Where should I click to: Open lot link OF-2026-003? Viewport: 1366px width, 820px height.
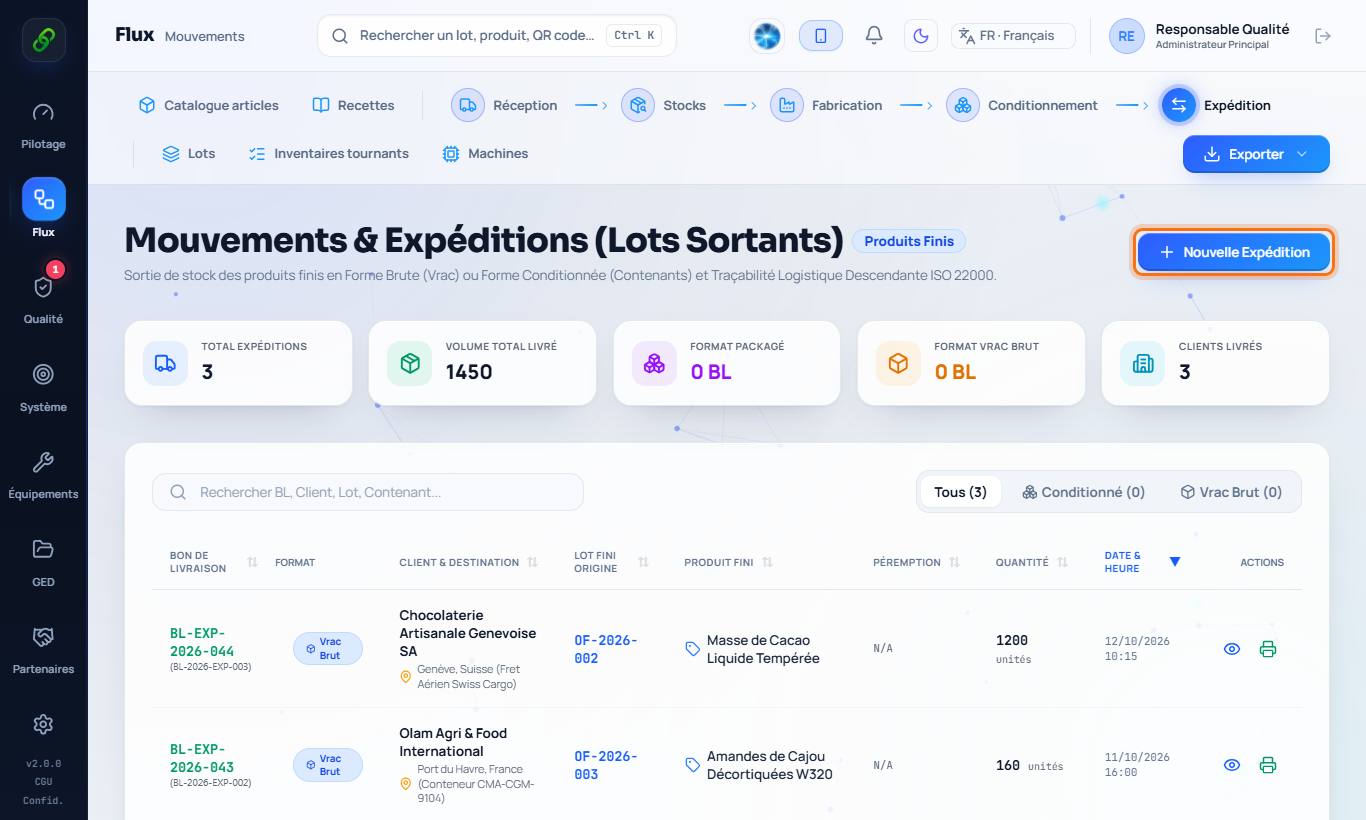606,765
